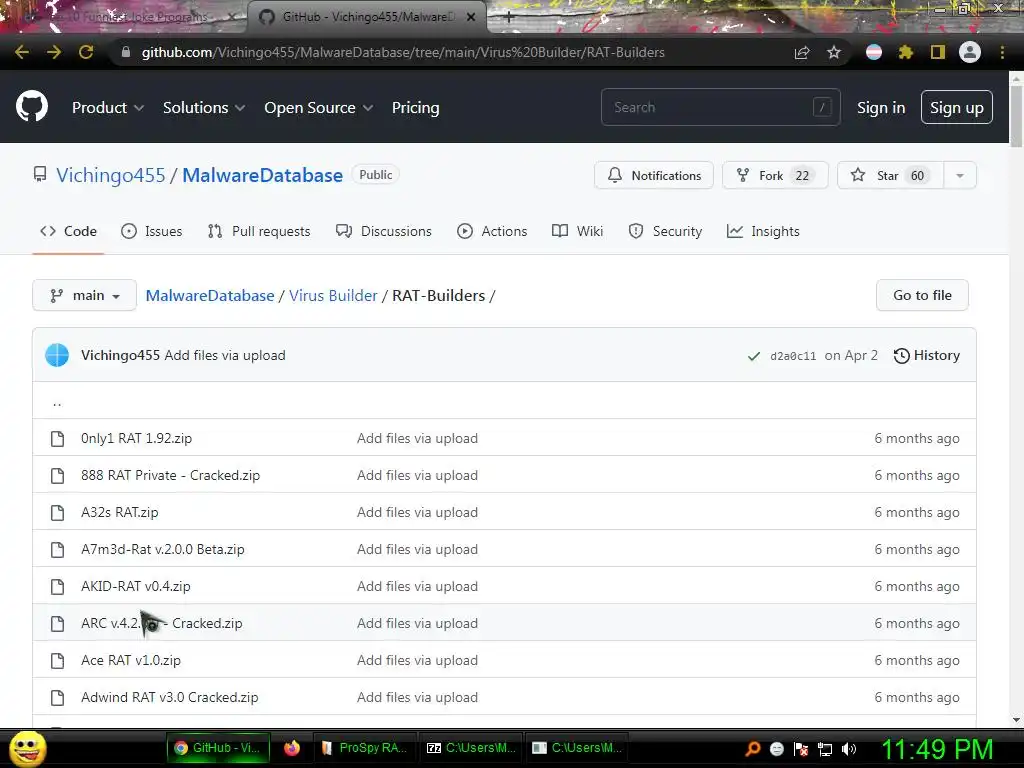This screenshot has height=768, width=1024.
Task: Go back with browser back arrow
Action: pos(22,52)
